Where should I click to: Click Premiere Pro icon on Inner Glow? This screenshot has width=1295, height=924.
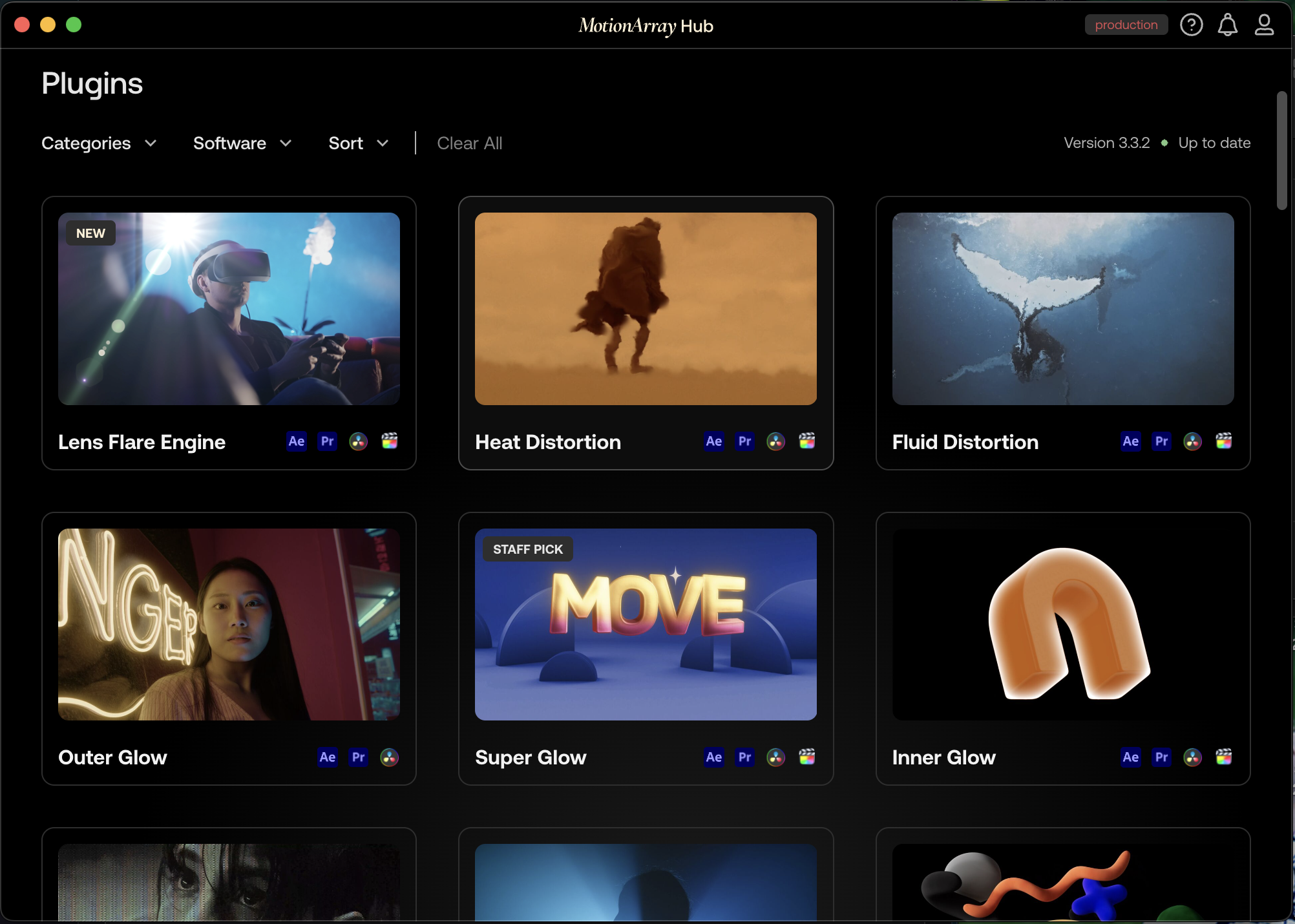pos(1162,757)
